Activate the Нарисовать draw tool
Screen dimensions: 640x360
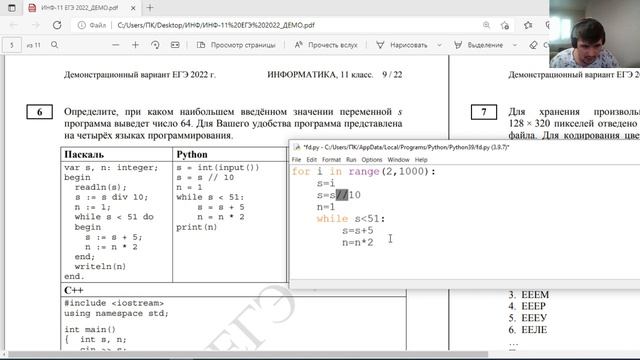[402, 45]
